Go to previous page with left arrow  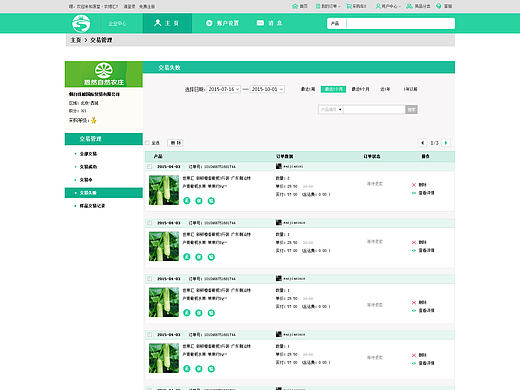(x=423, y=143)
